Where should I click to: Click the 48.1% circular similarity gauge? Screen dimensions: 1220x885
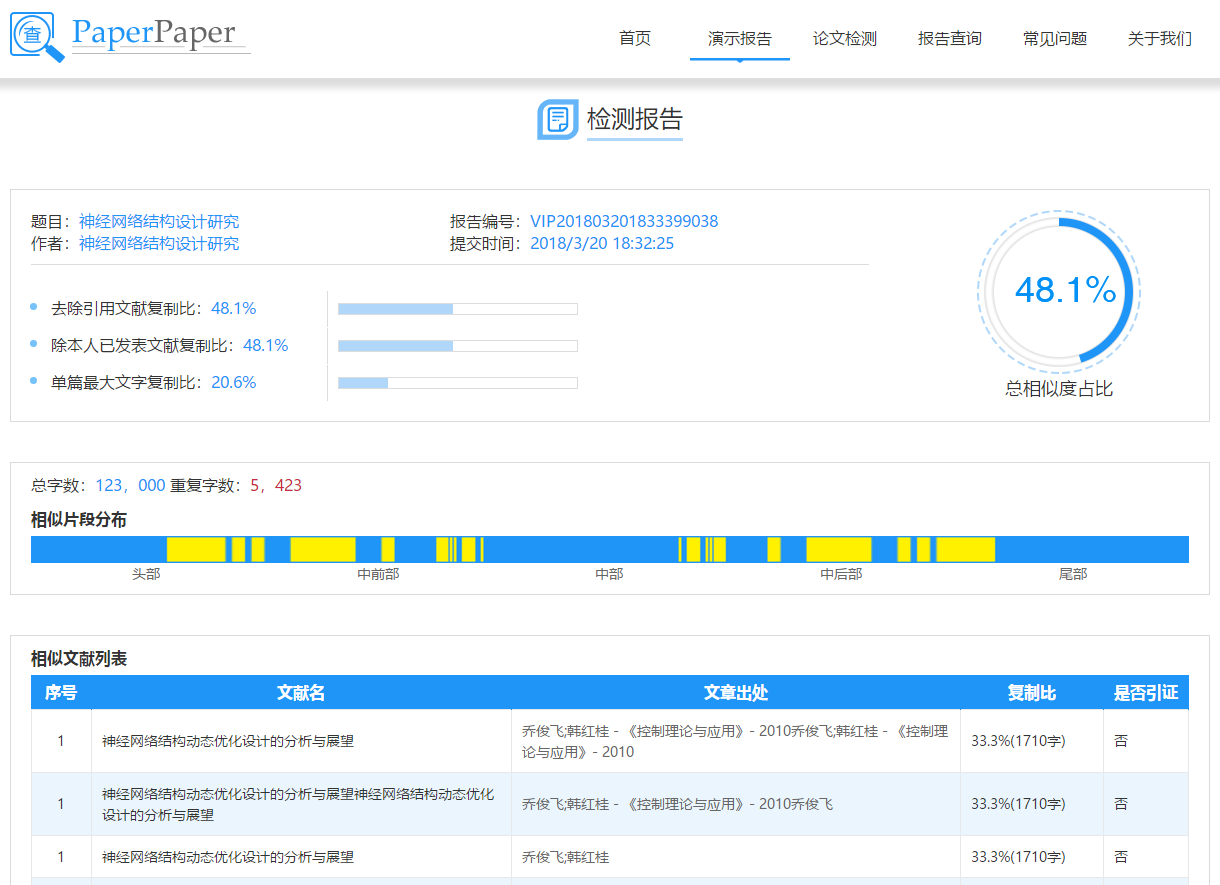(x=1059, y=291)
